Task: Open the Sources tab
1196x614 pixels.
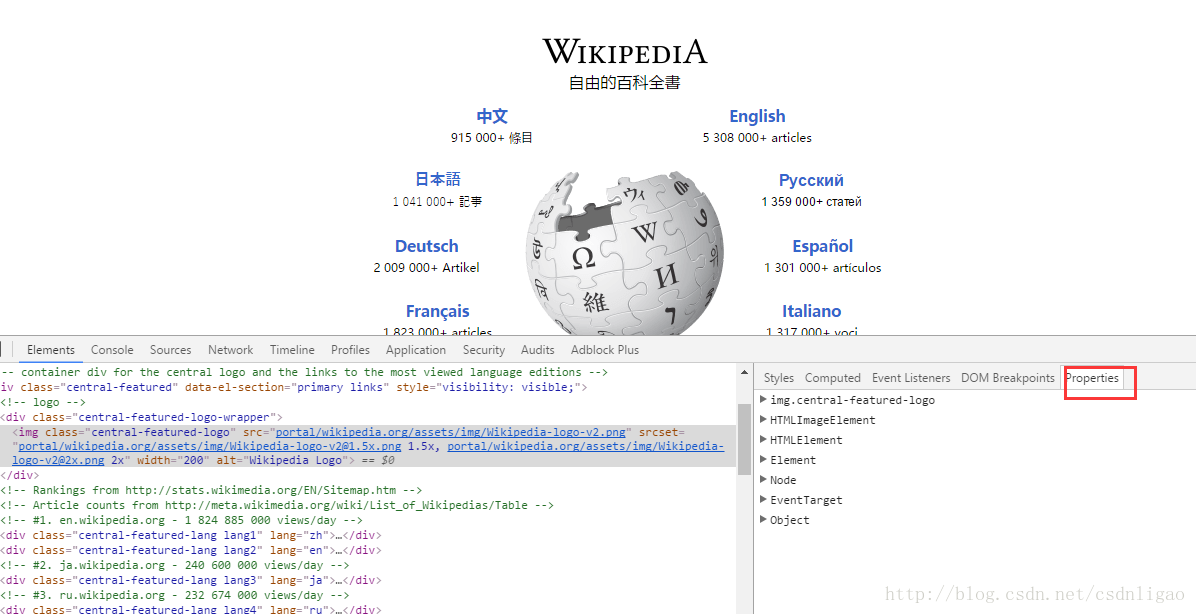Action: [170, 349]
